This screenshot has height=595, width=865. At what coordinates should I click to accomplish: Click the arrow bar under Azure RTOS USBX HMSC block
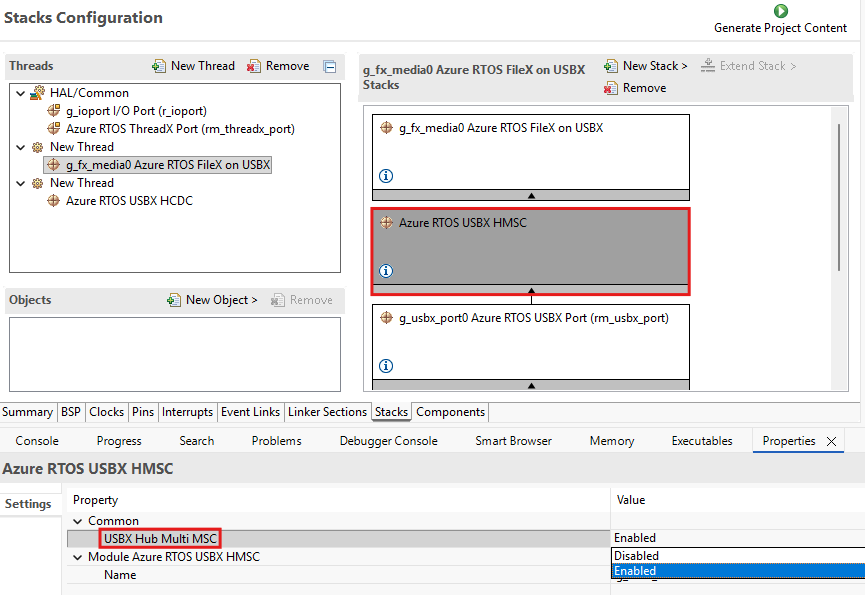531,290
